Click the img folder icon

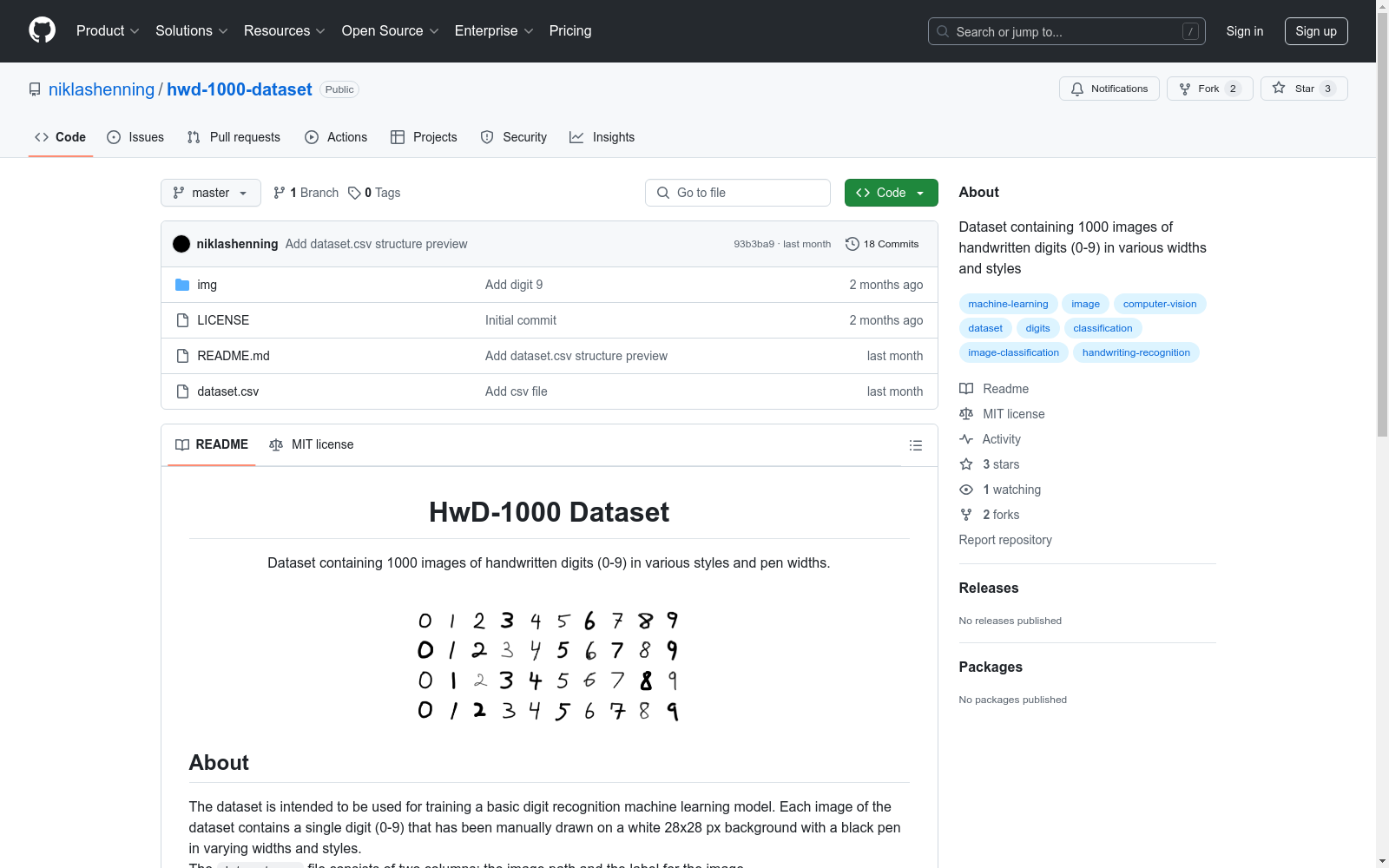coord(182,285)
